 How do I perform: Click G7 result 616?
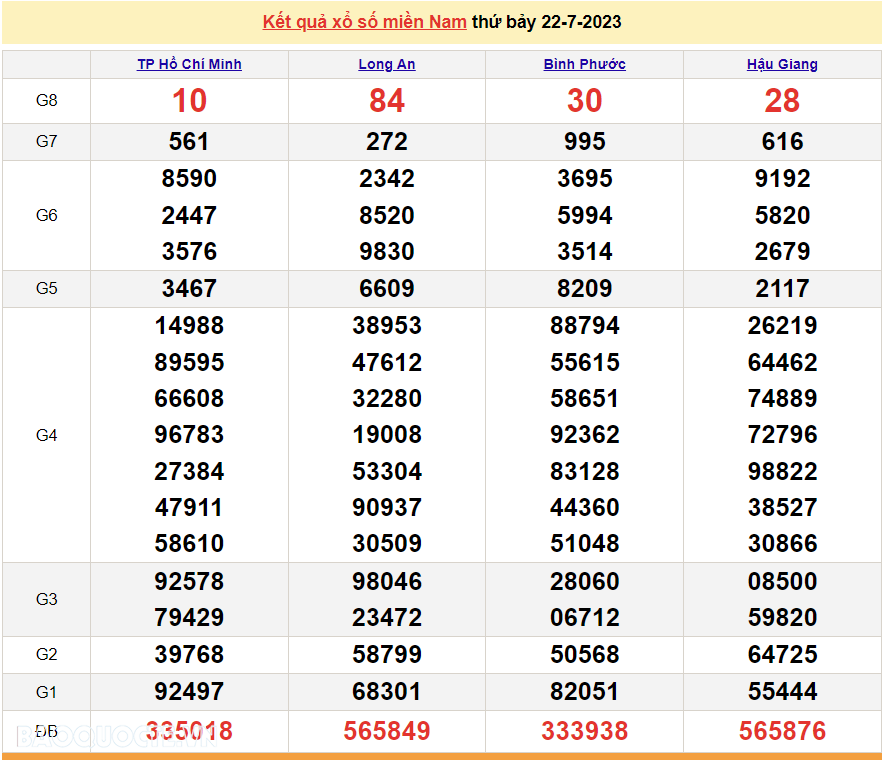(x=782, y=141)
